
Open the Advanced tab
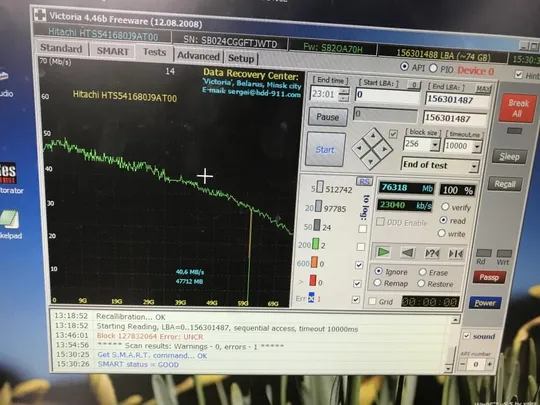[198, 56]
